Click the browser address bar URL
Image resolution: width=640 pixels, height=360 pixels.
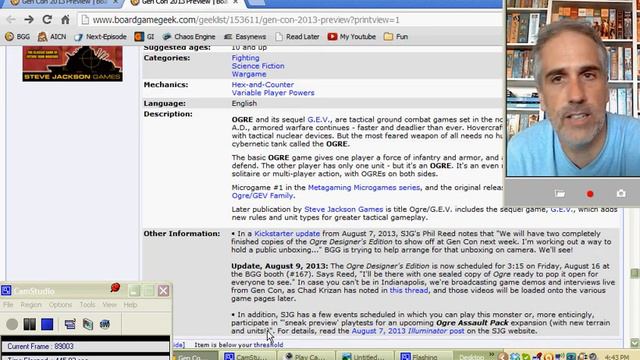(246, 20)
